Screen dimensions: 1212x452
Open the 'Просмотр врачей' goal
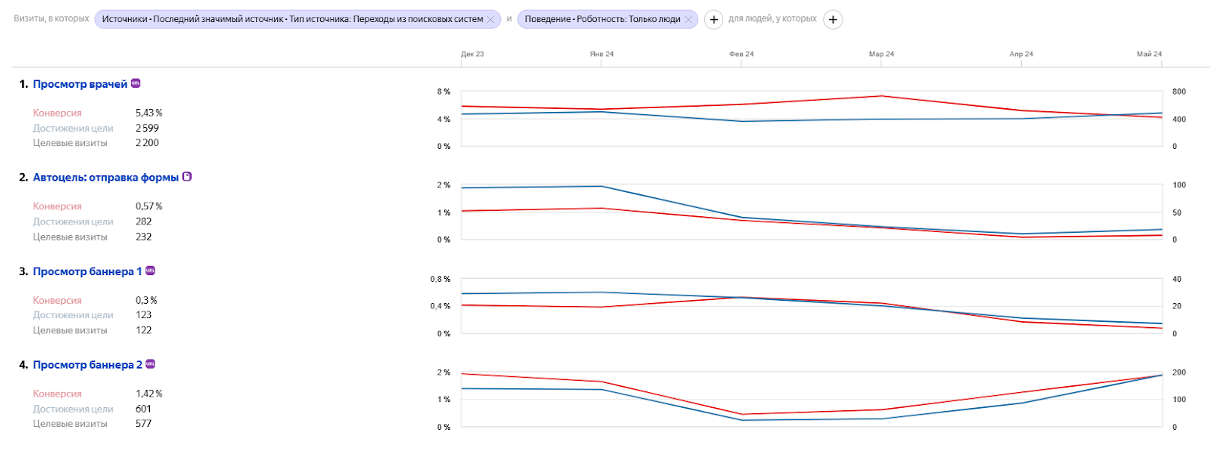[80, 84]
